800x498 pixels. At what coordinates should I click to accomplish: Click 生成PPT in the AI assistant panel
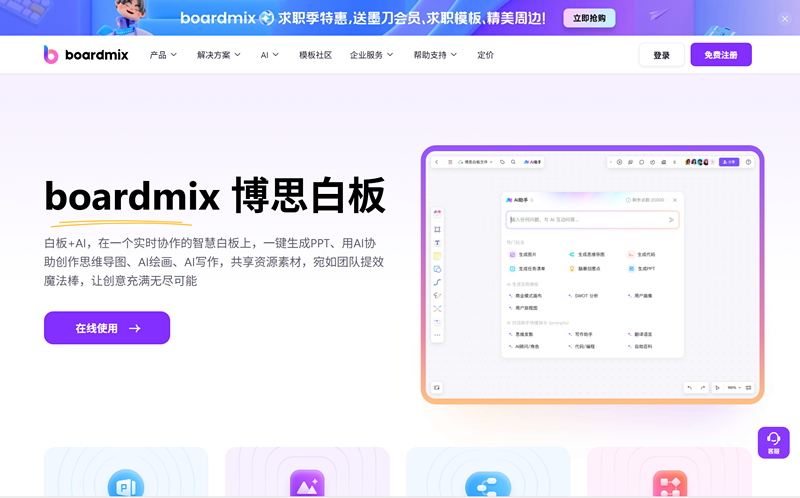tap(642, 268)
